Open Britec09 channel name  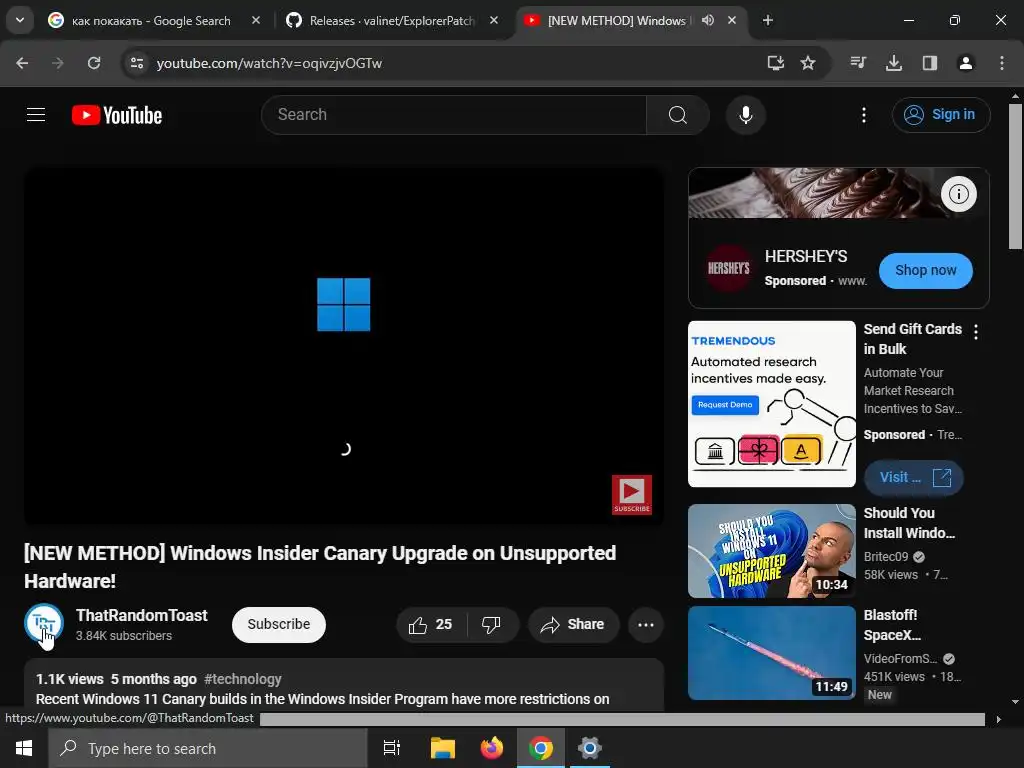[886, 556]
